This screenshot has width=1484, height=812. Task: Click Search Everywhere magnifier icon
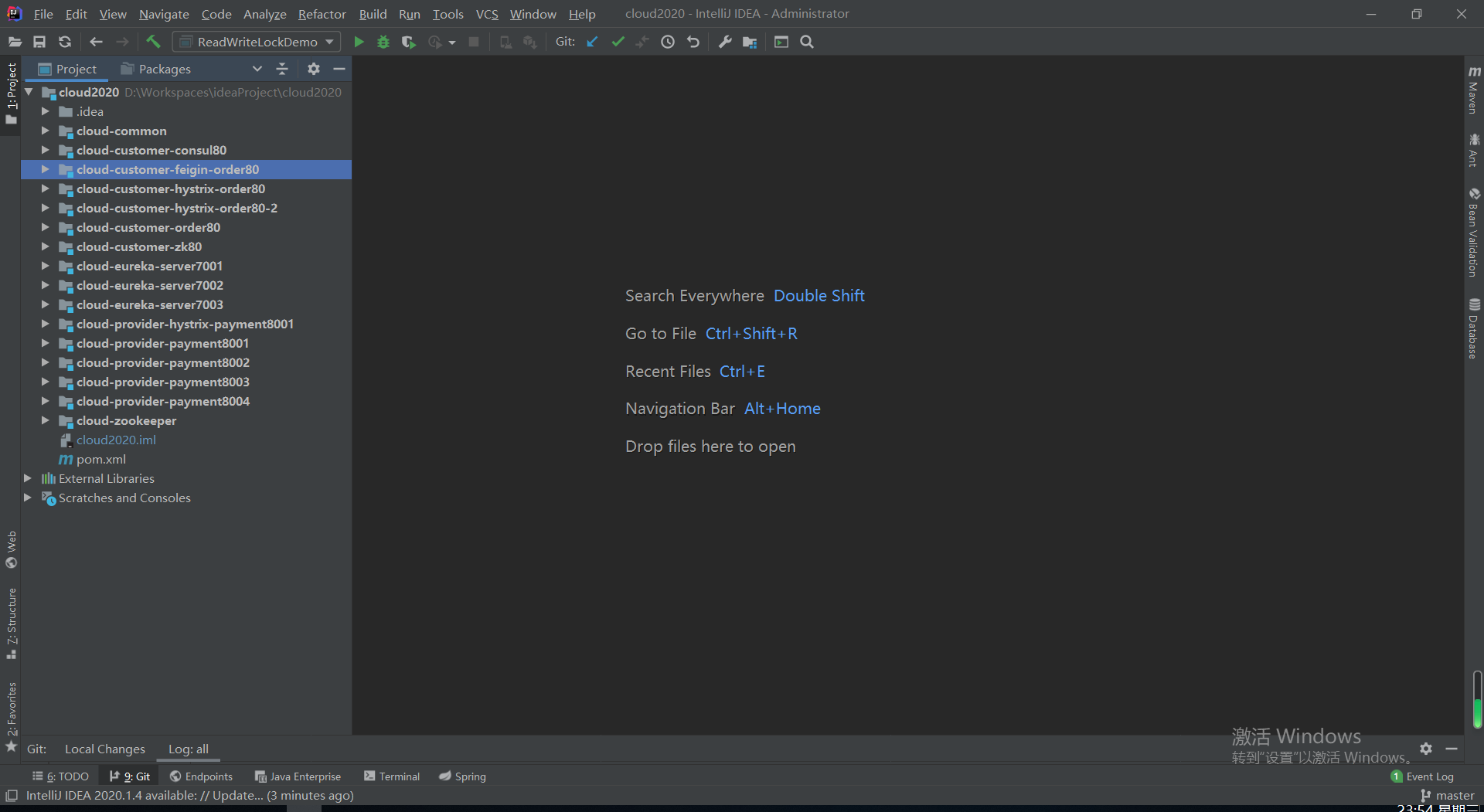coord(807,42)
